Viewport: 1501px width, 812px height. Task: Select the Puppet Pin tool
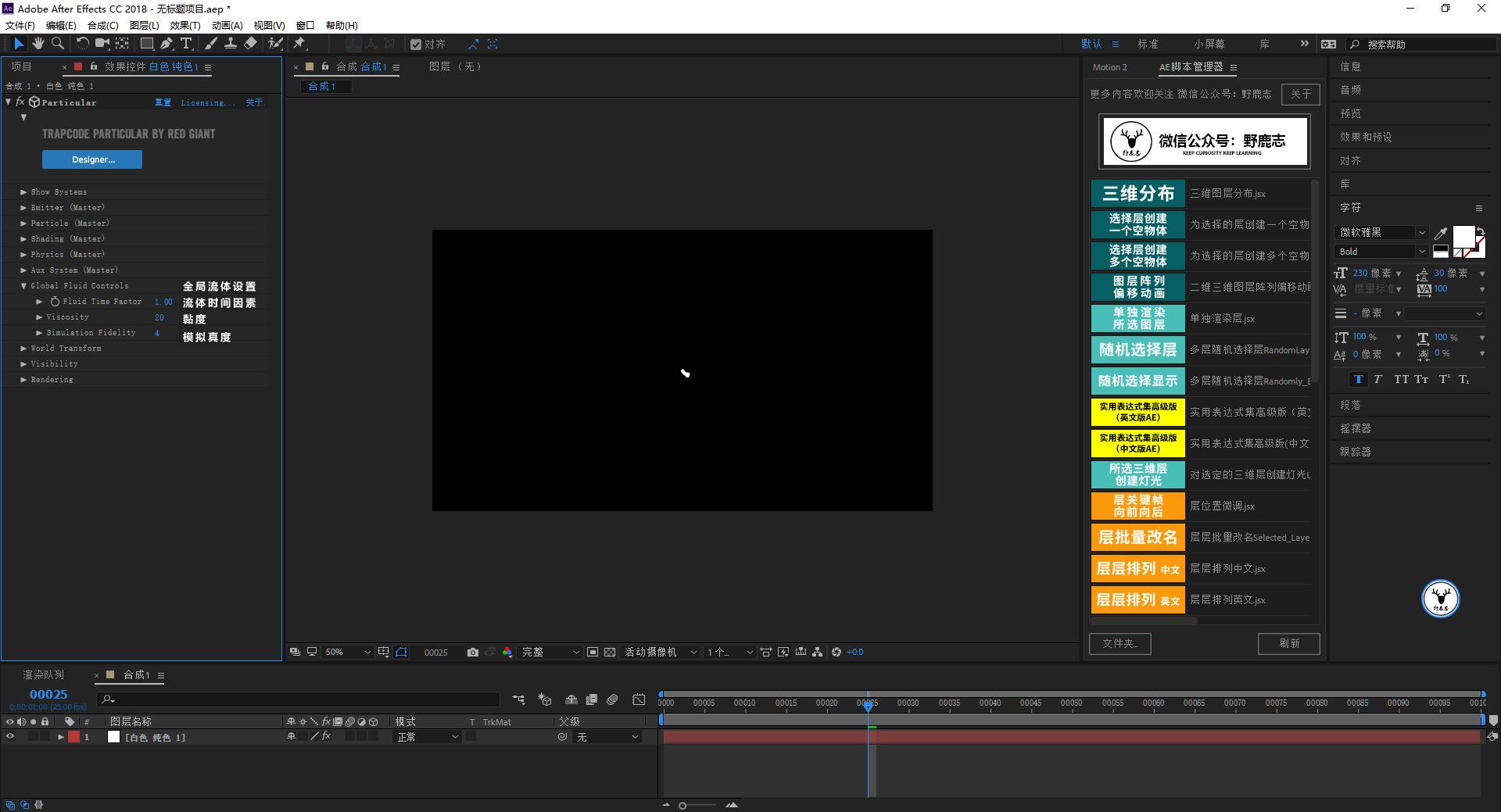pyautogui.click(x=299, y=44)
